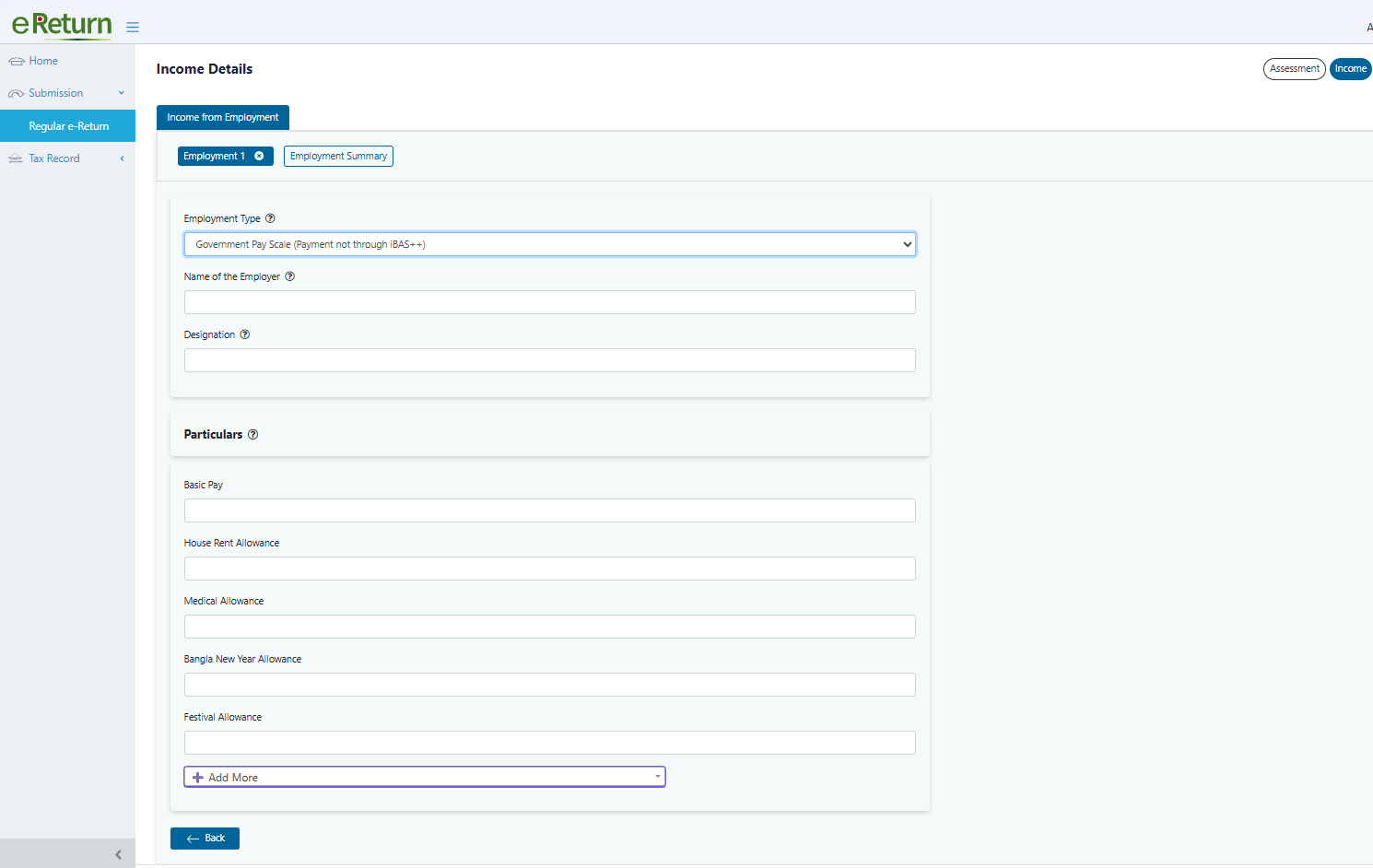
Task: Go to the Income step
Action: point(1351,69)
